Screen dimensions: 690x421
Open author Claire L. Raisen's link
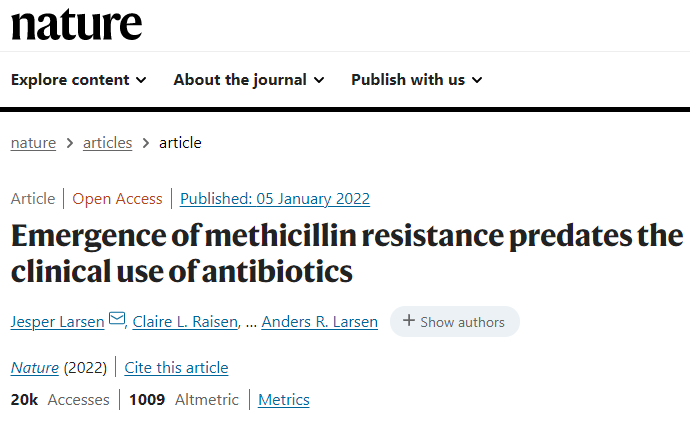point(185,322)
